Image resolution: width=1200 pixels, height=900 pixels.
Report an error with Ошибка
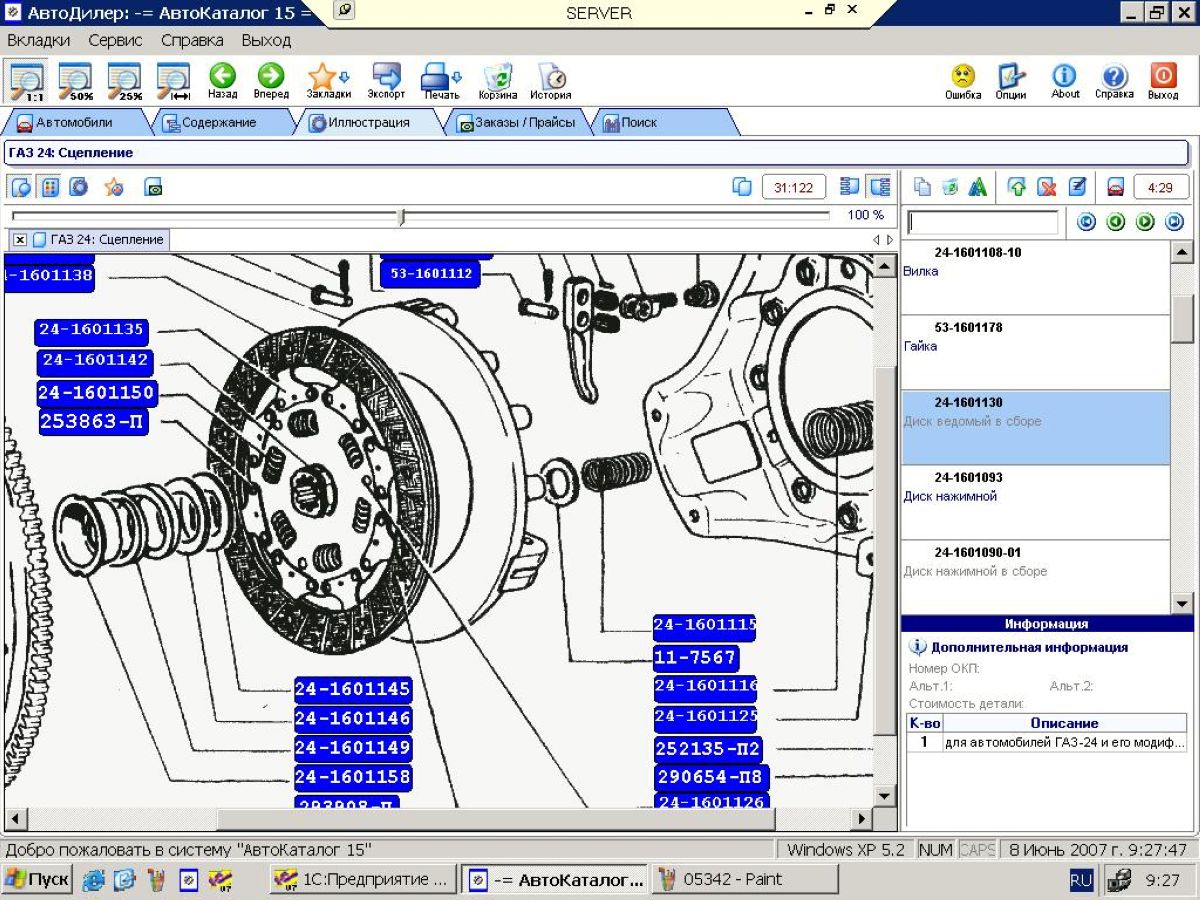pos(963,81)
